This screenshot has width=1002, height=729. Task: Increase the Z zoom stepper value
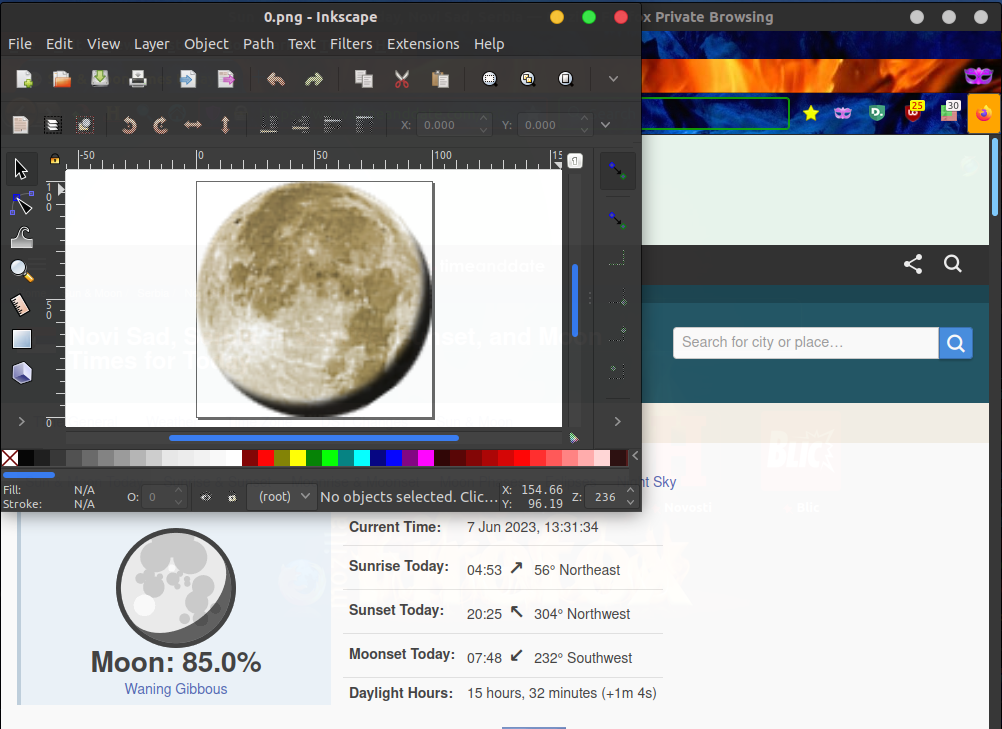point(631,491)
